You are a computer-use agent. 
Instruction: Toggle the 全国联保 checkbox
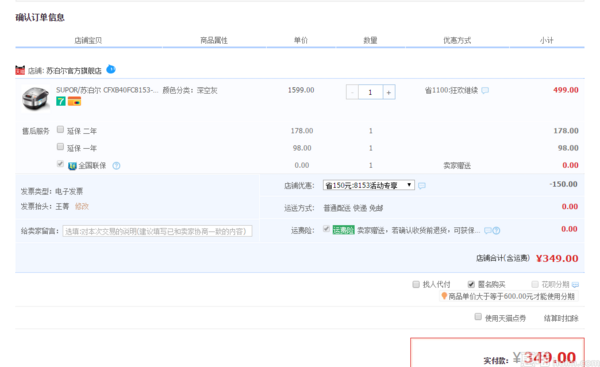[x=60, y=164]
